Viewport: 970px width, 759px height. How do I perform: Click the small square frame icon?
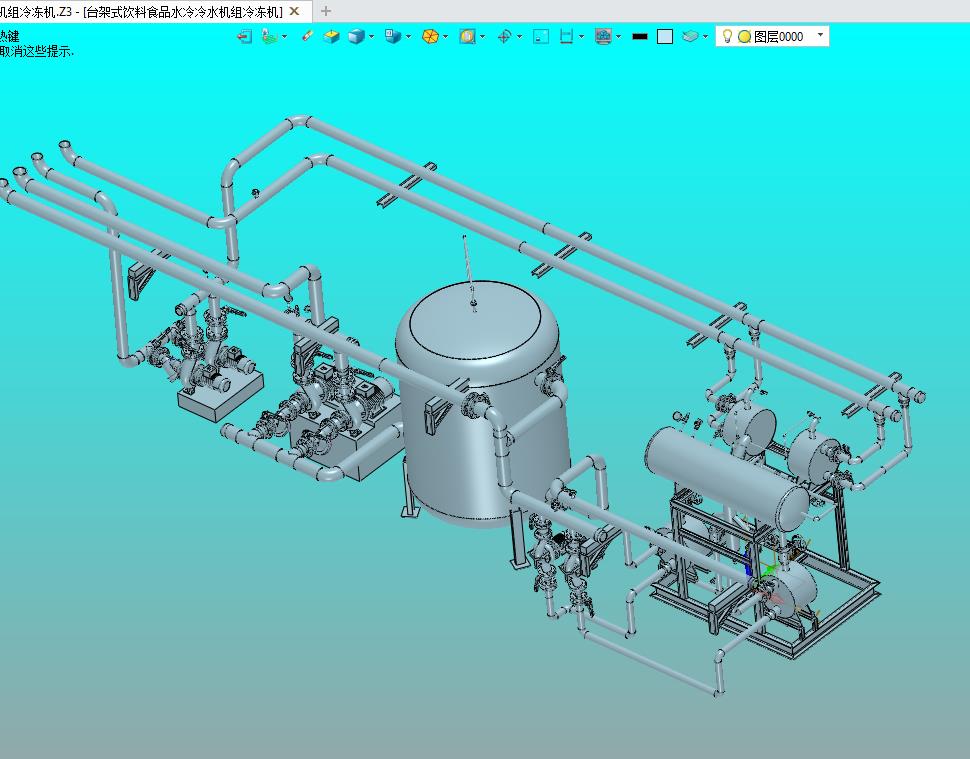[541, 36]
